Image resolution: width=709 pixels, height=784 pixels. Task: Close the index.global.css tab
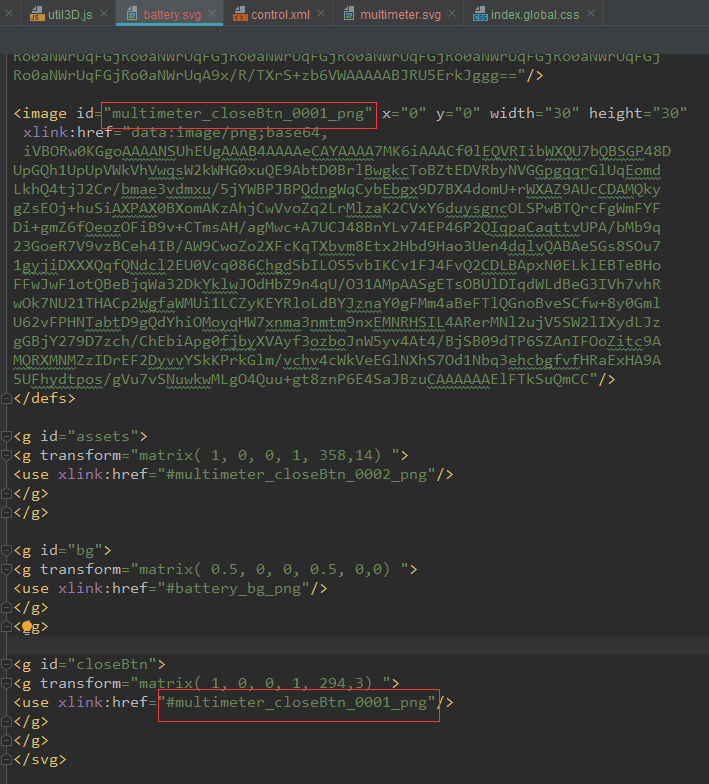click(x=591, y=14)
